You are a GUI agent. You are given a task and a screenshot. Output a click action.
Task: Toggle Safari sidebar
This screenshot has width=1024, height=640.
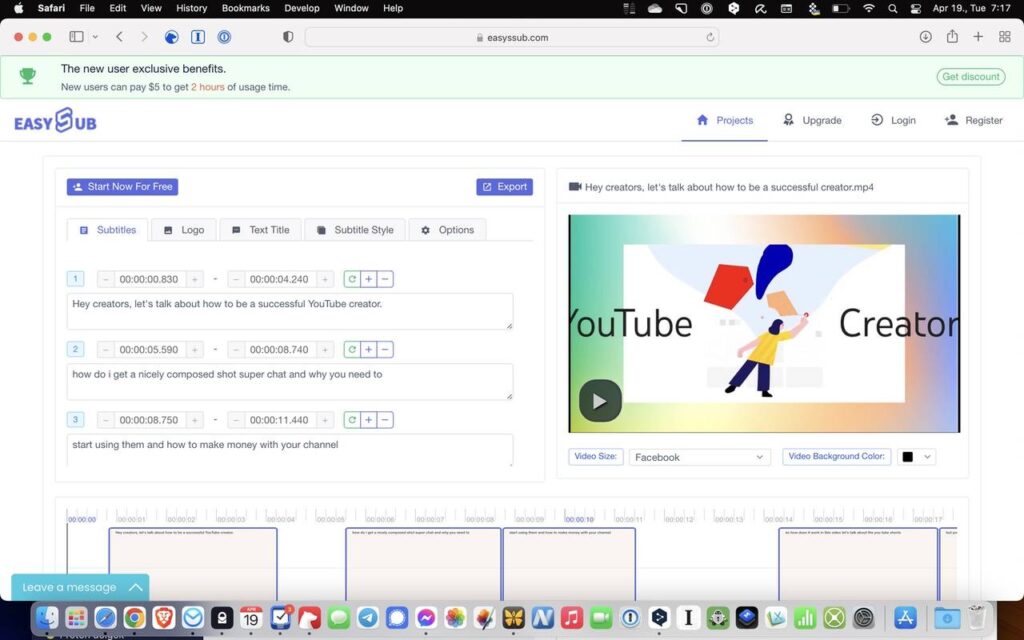[76, 37]
